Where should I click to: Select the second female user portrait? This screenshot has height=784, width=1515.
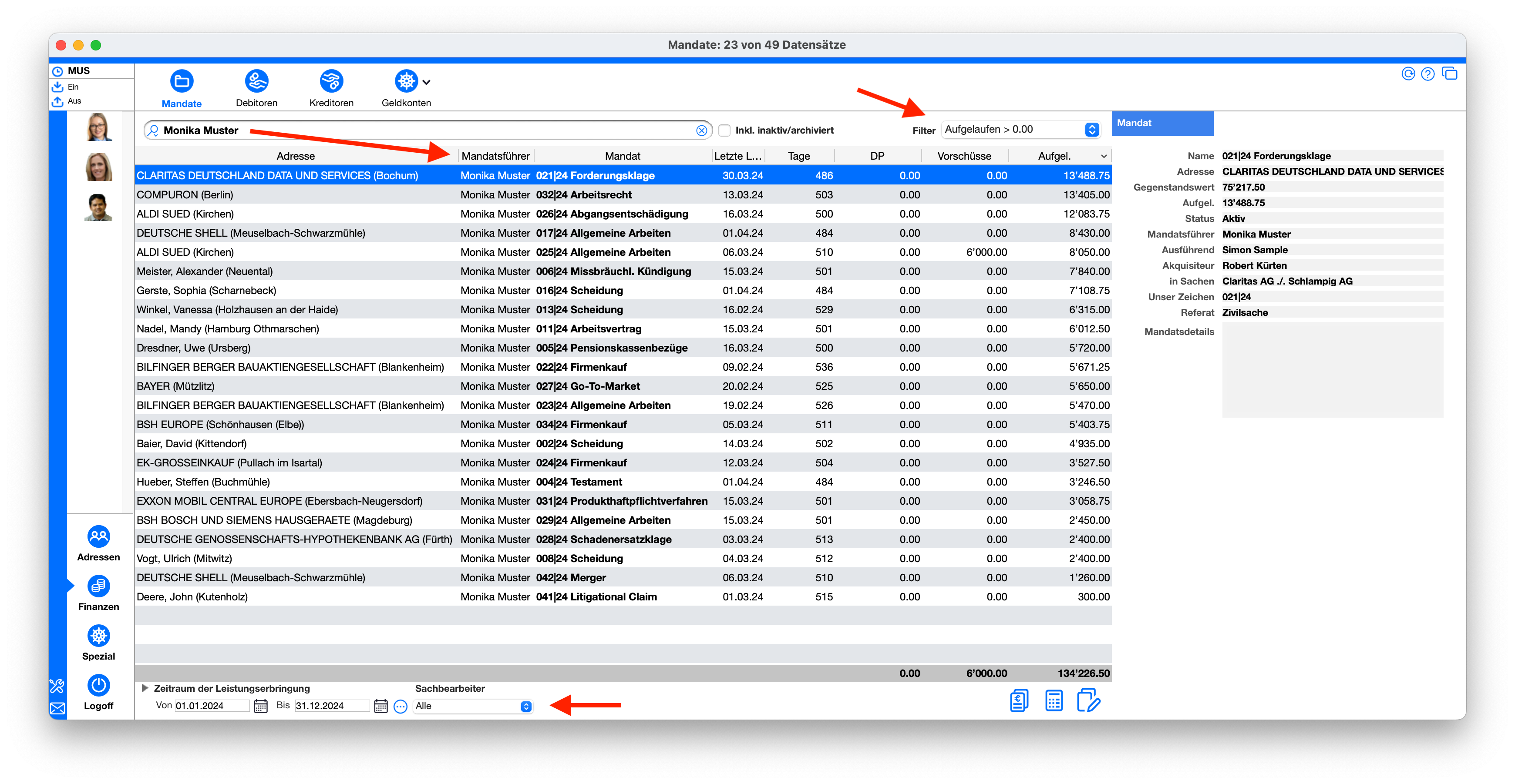coord(98,168)
